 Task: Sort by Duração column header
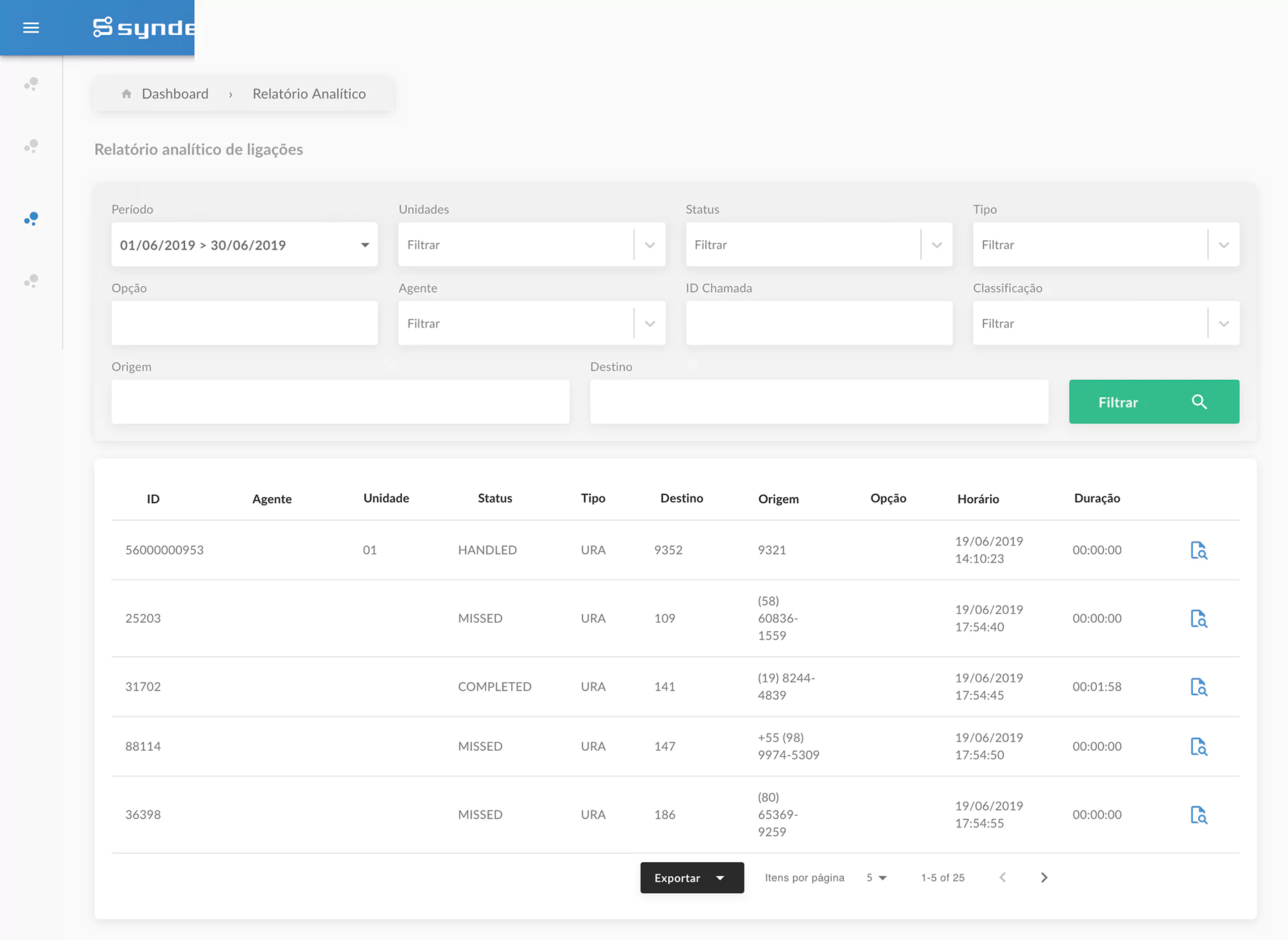[1097, 498]
